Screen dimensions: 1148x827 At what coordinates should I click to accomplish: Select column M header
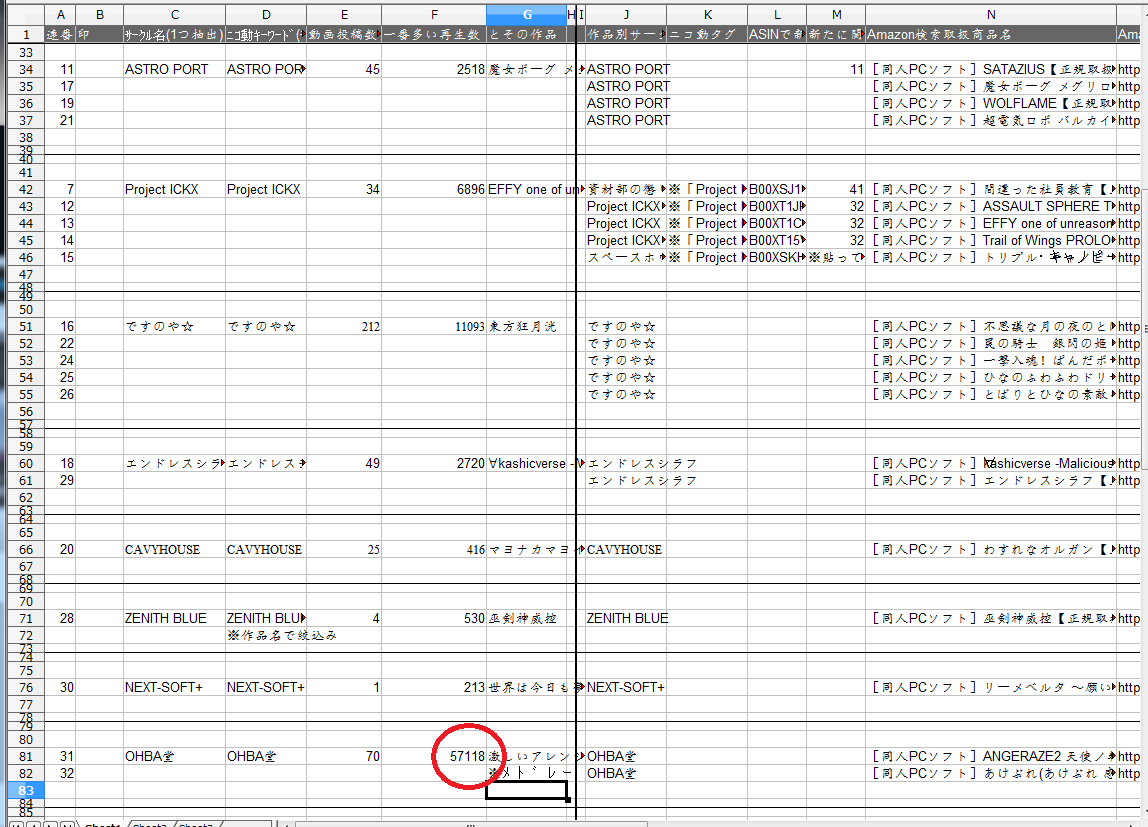(836, 15)
